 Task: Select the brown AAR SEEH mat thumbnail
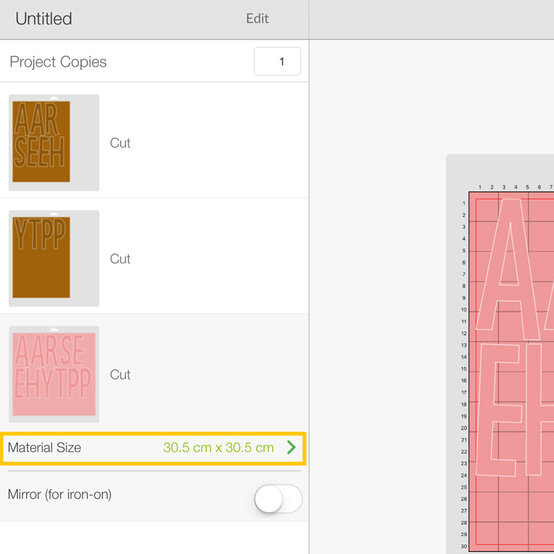click(54, 142)
